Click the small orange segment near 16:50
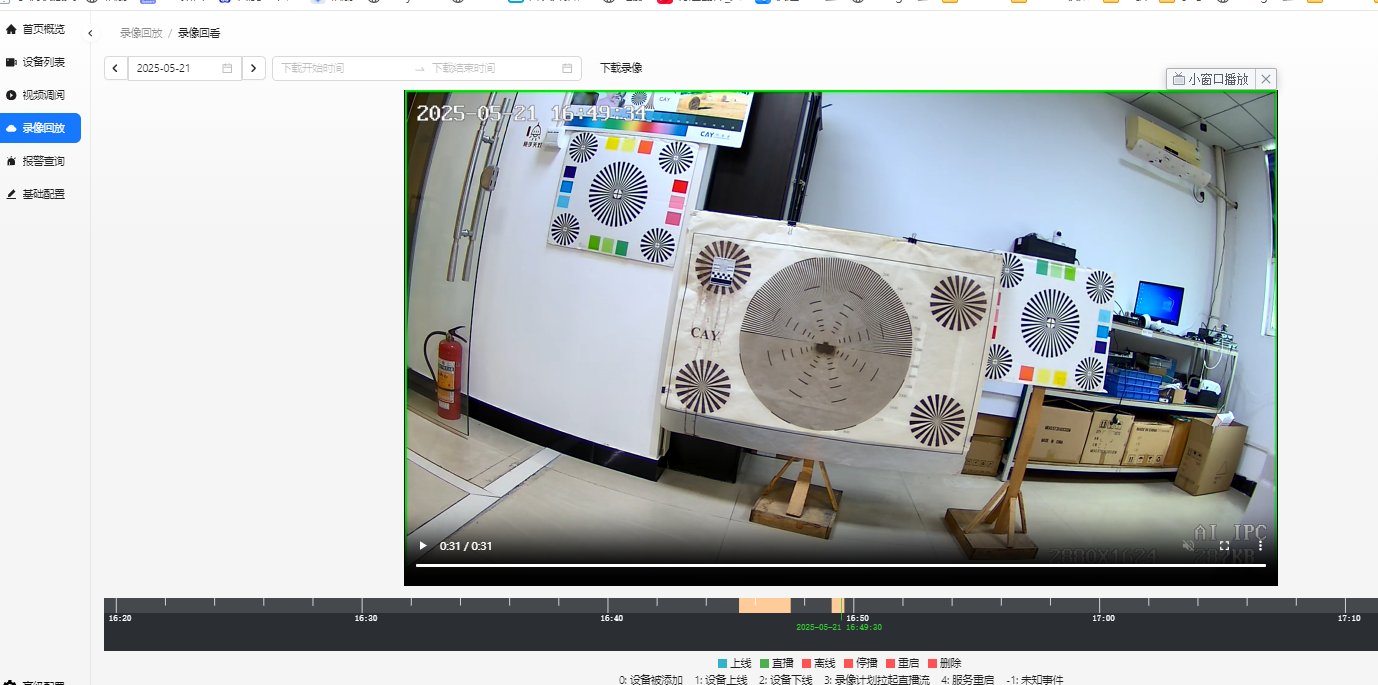The height and width of the screenshot is (685, 1378). [837, 605]
